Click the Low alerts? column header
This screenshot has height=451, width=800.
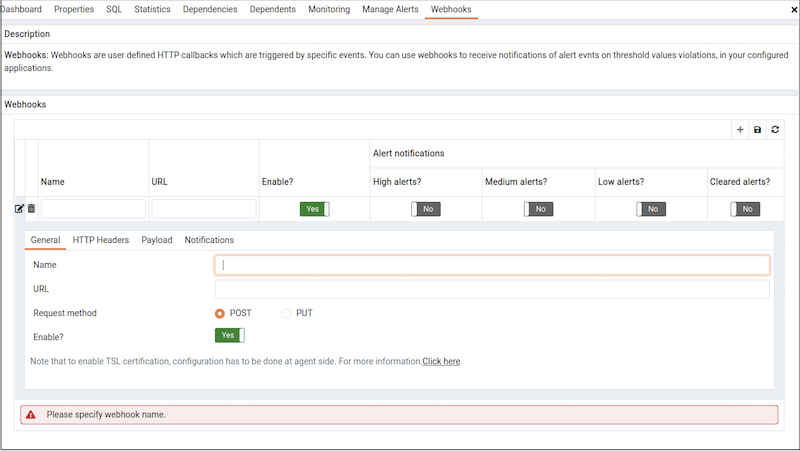point(621,182)
